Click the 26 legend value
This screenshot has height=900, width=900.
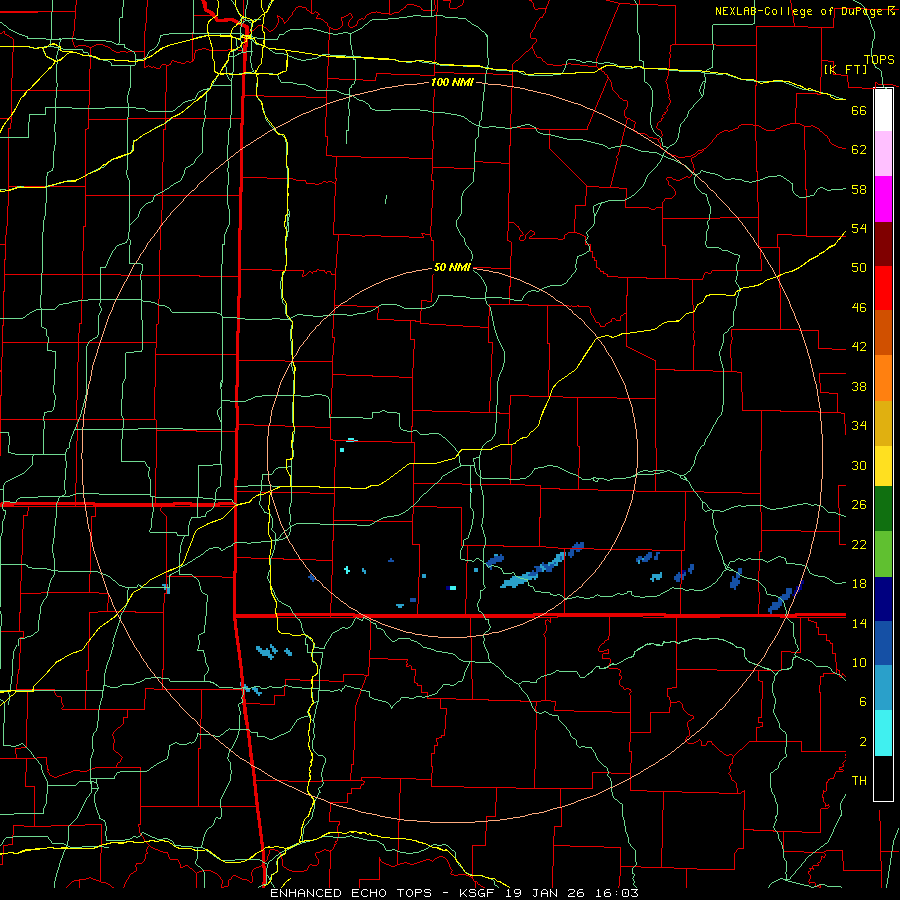click(x=859, y=505)
